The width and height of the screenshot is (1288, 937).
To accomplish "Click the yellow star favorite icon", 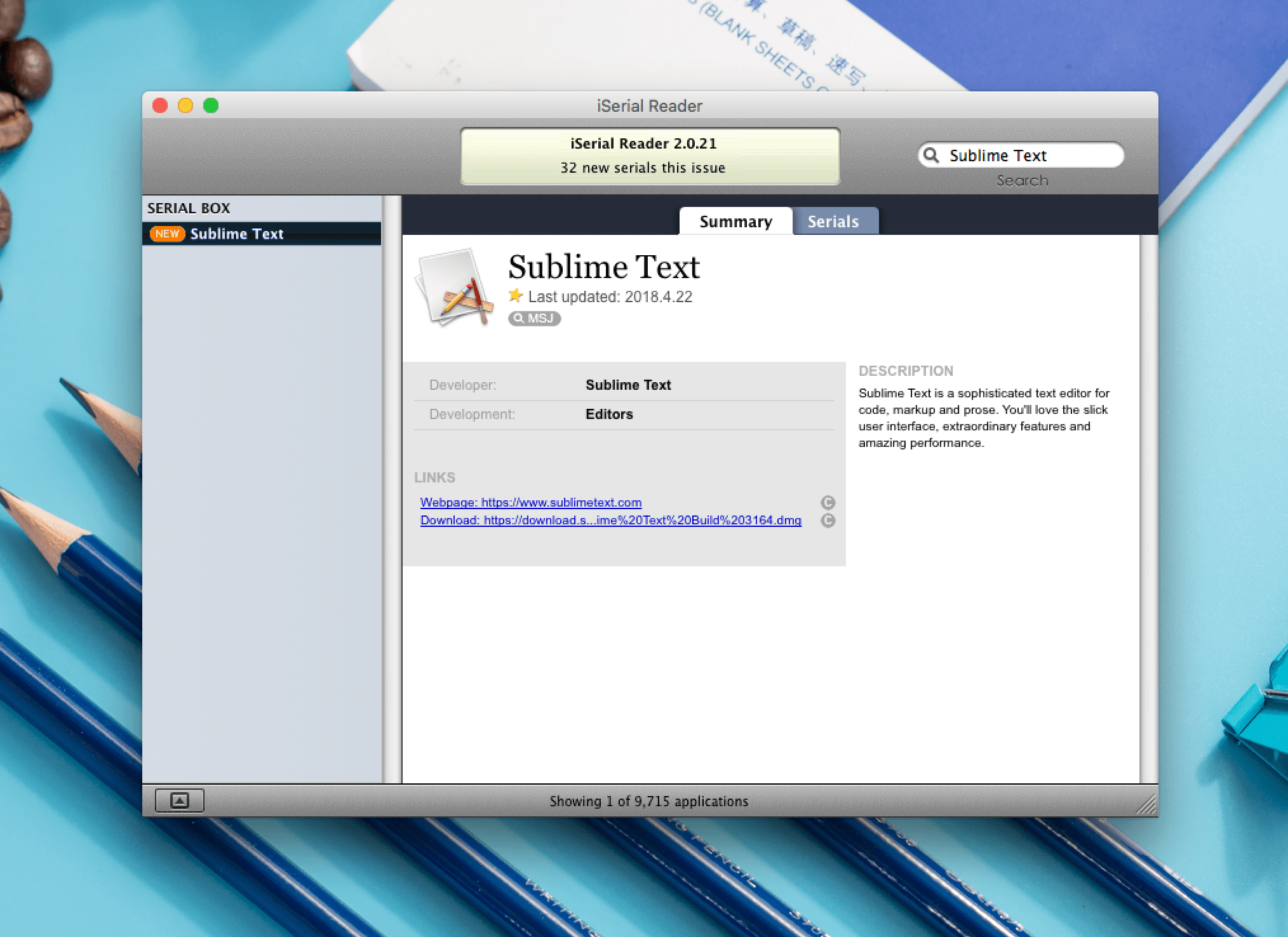I will pos(516,295).
